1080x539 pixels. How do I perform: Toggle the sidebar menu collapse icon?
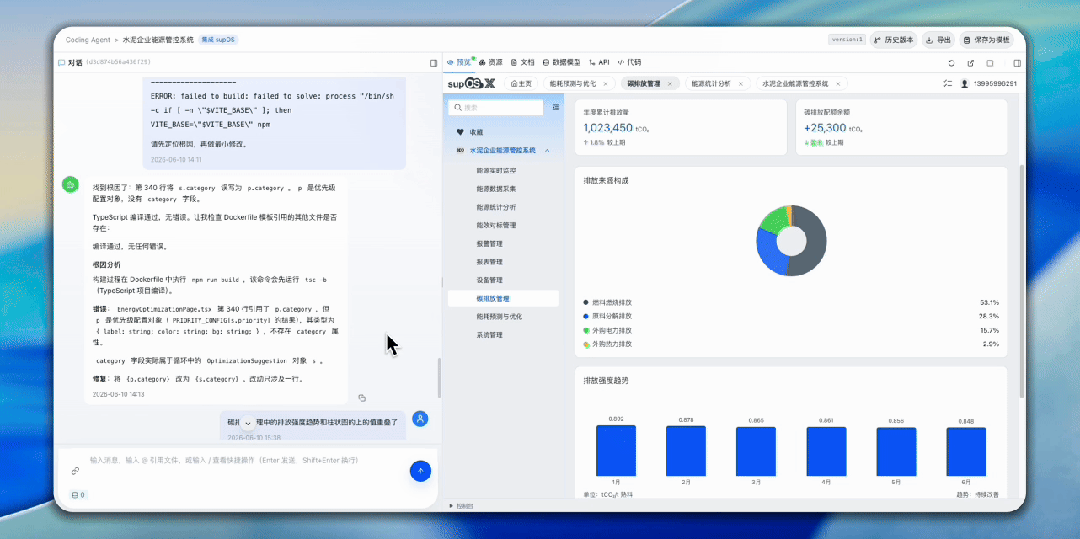pyautogui.click(x=556, y=107)
